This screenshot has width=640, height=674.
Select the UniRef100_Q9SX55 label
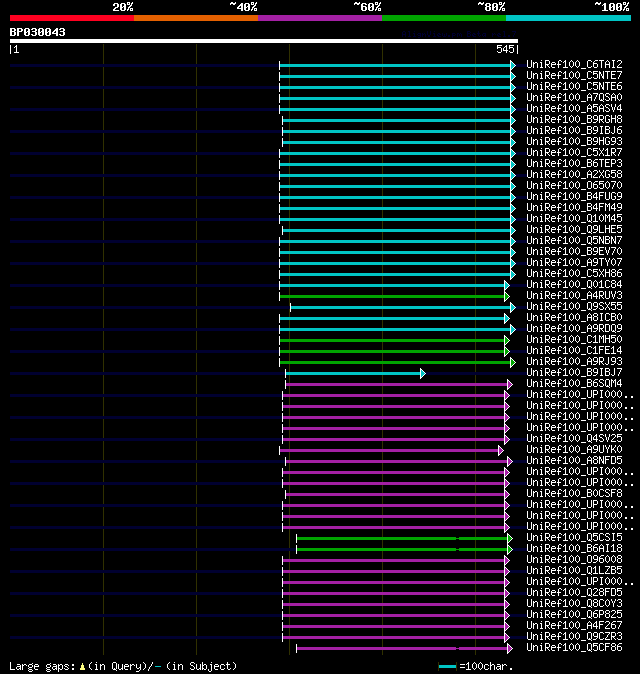click(x=574, y=306)
